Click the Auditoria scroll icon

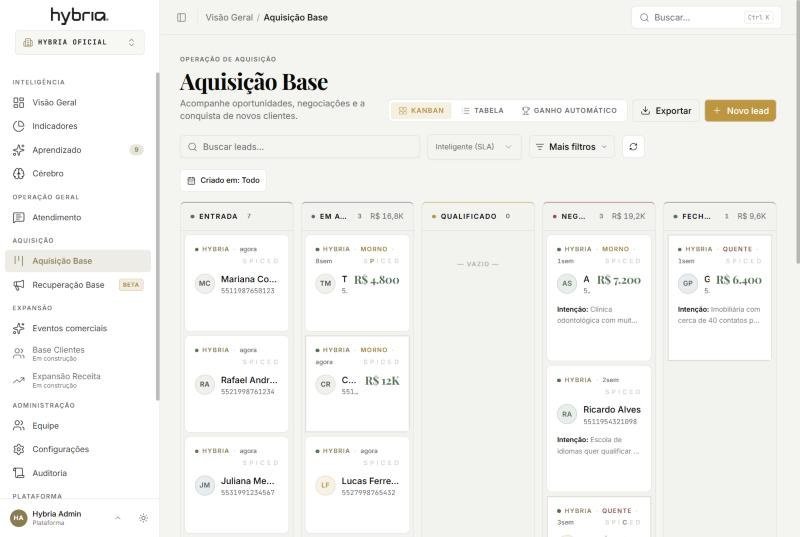[18, 473]
